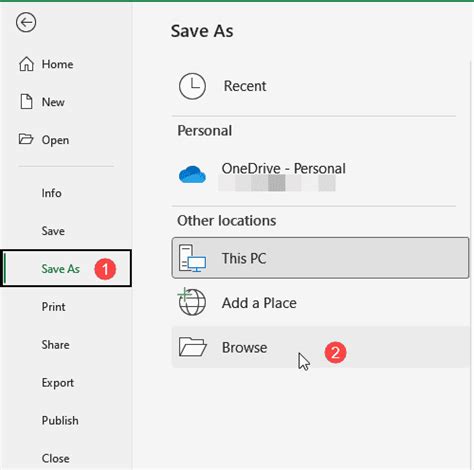Select Save in the sidebar

[53, 231]
